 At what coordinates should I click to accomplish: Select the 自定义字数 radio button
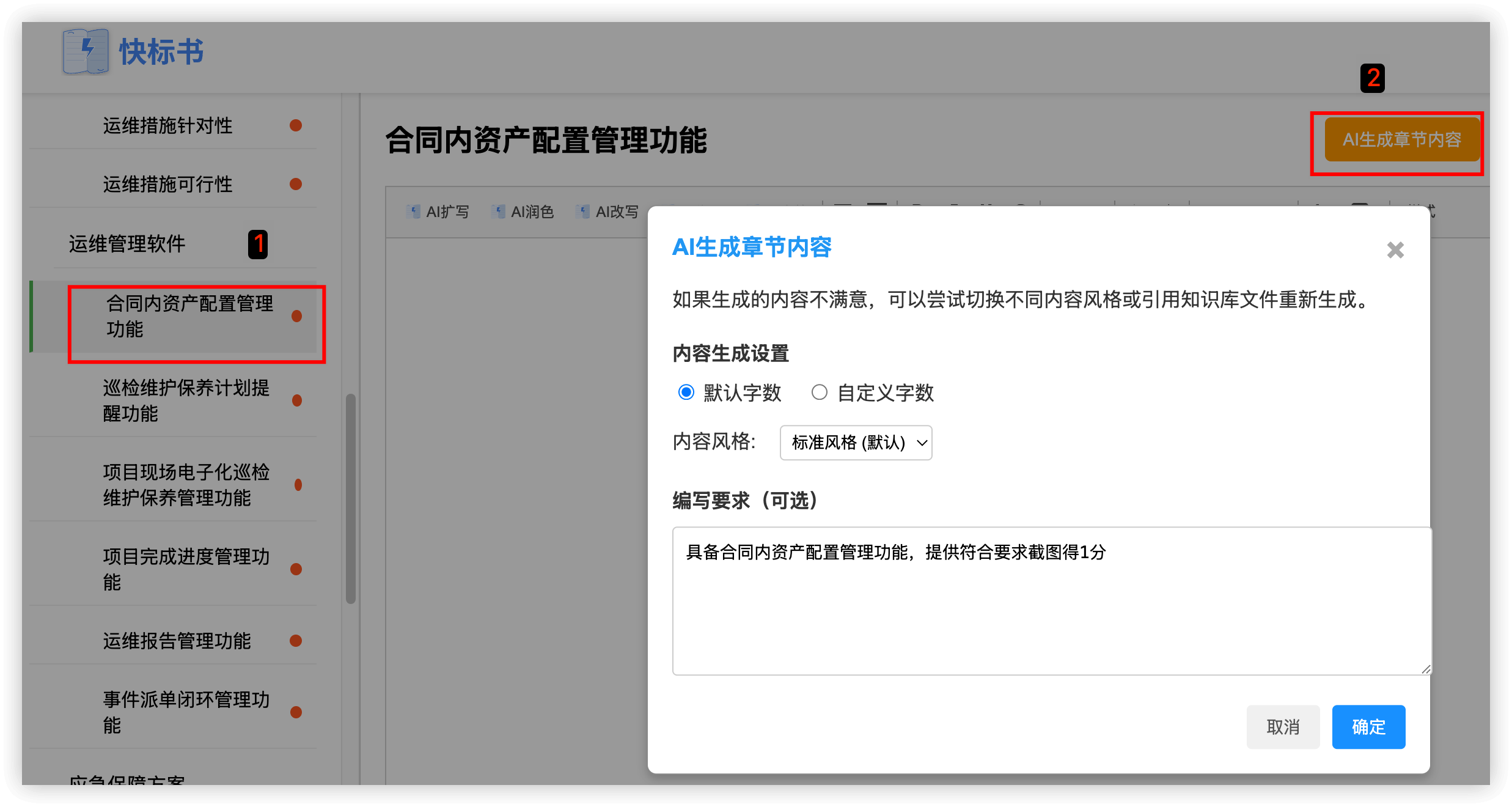pos(819,392)
